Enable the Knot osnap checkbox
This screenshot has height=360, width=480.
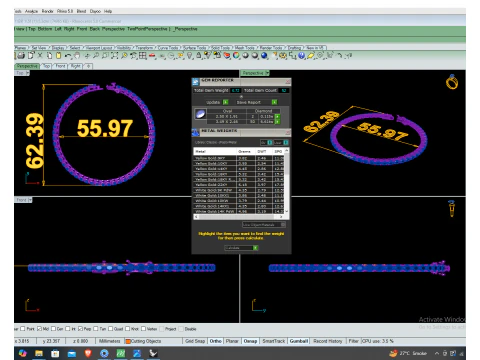127,329
